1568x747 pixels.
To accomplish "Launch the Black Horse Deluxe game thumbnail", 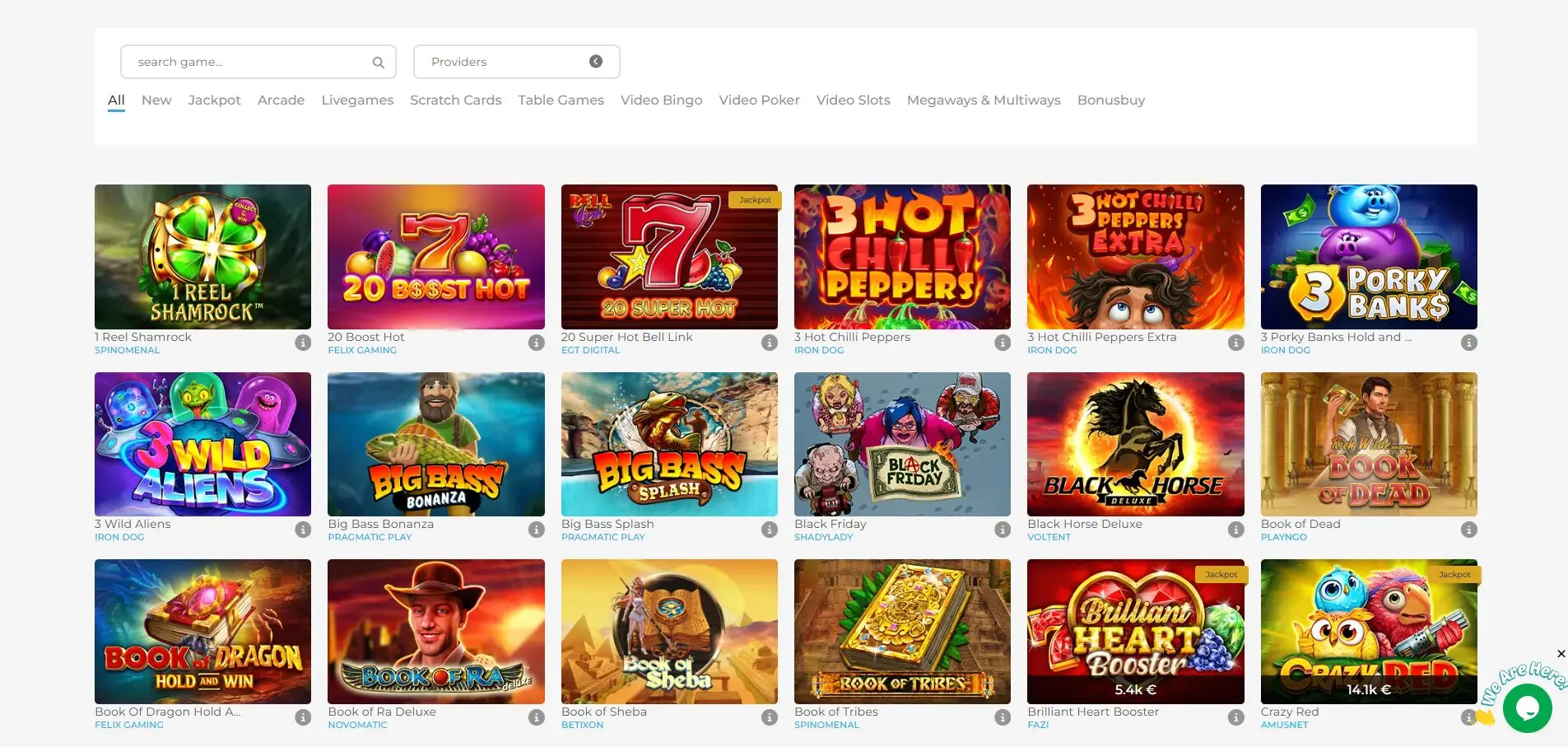I will point(1135,444).
